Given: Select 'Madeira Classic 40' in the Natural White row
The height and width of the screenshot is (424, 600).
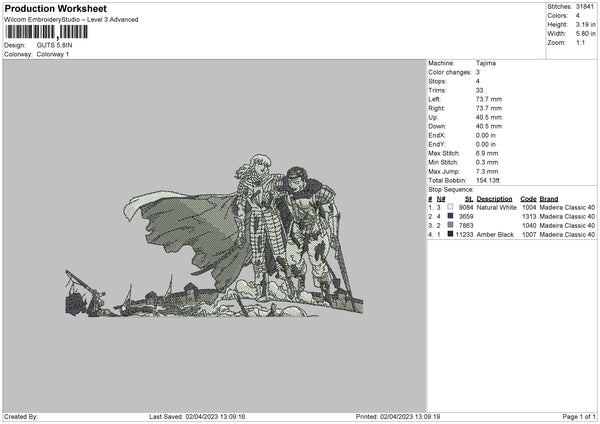Looking at the screenshot, I should click(x=567, y=207).
